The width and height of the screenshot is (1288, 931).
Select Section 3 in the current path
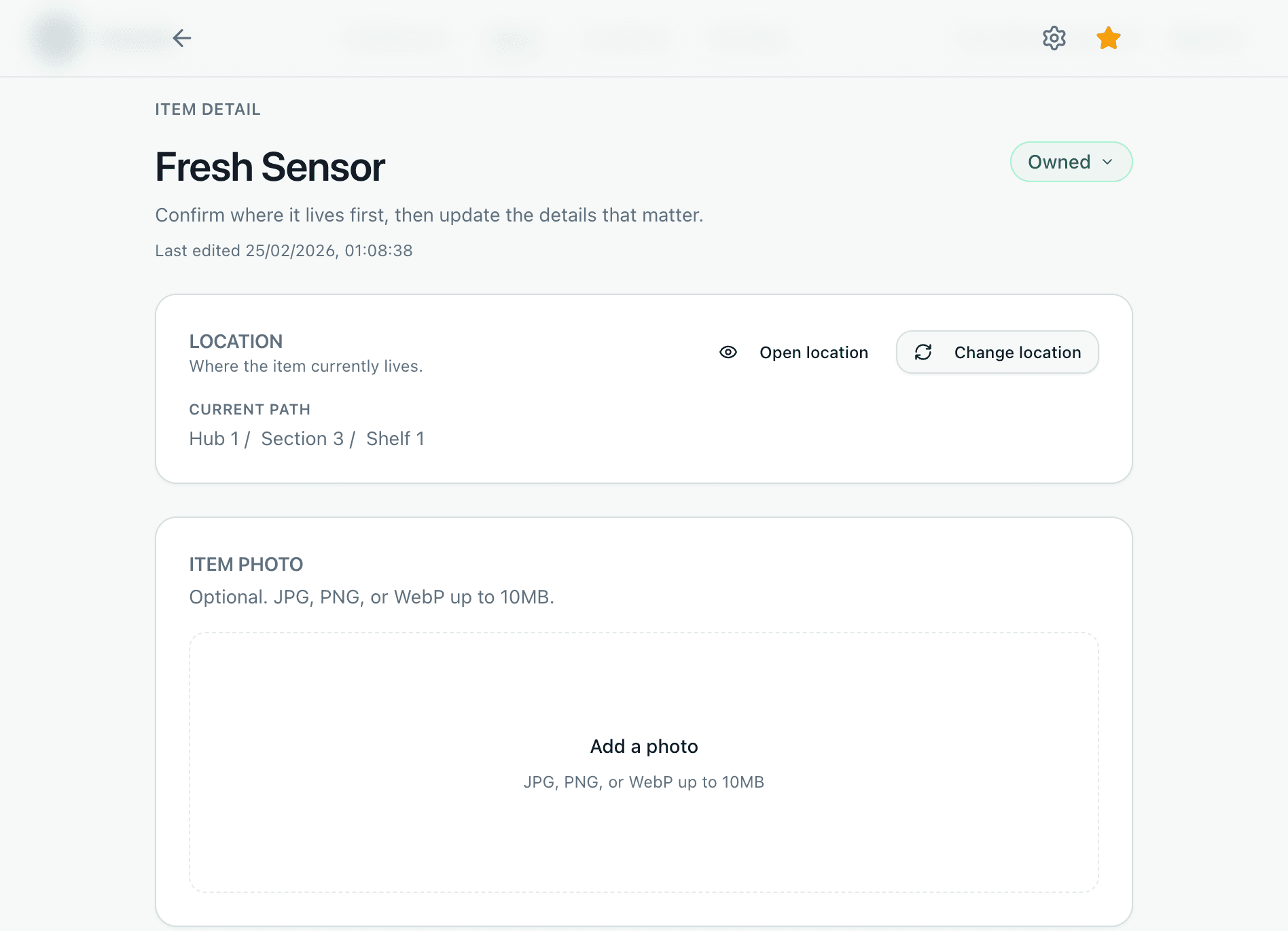point(302,439)
